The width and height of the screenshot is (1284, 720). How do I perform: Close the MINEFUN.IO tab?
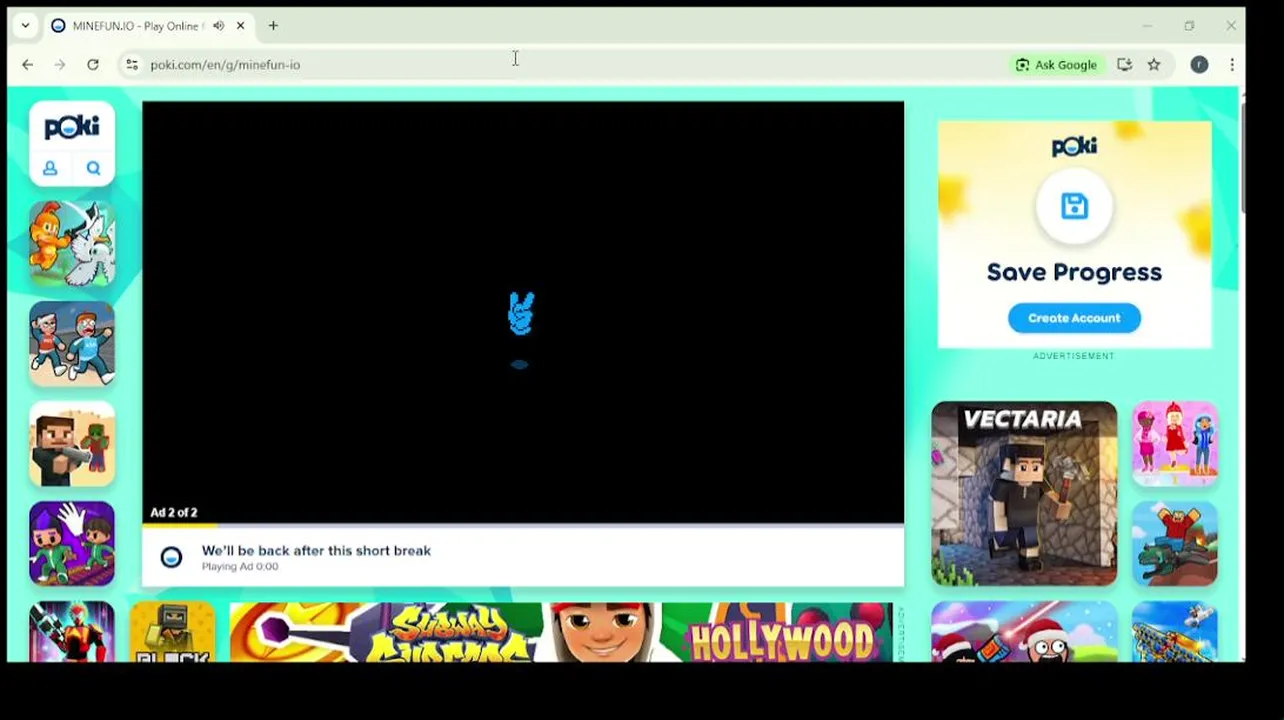tap(240, 26)
